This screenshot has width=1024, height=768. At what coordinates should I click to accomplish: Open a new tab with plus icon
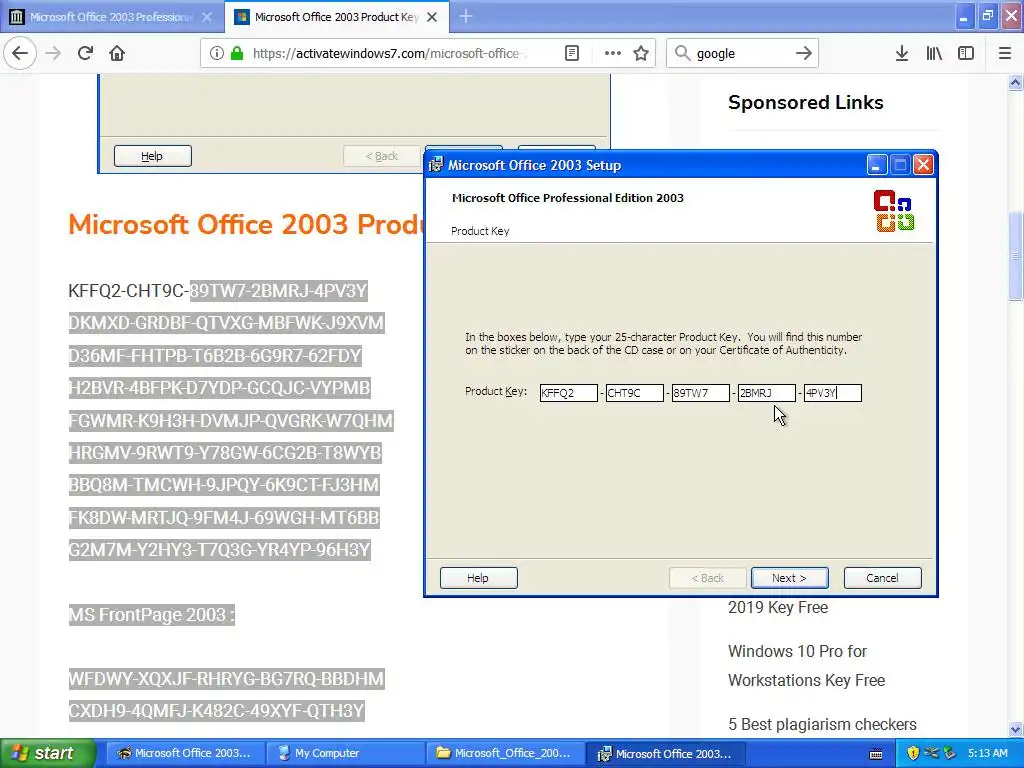pyautogui.click(x=466, y=17)
